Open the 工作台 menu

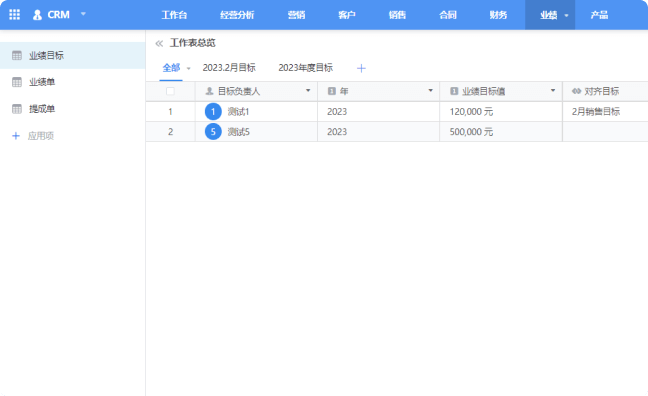pyautogui.click(x=174, y=15)
